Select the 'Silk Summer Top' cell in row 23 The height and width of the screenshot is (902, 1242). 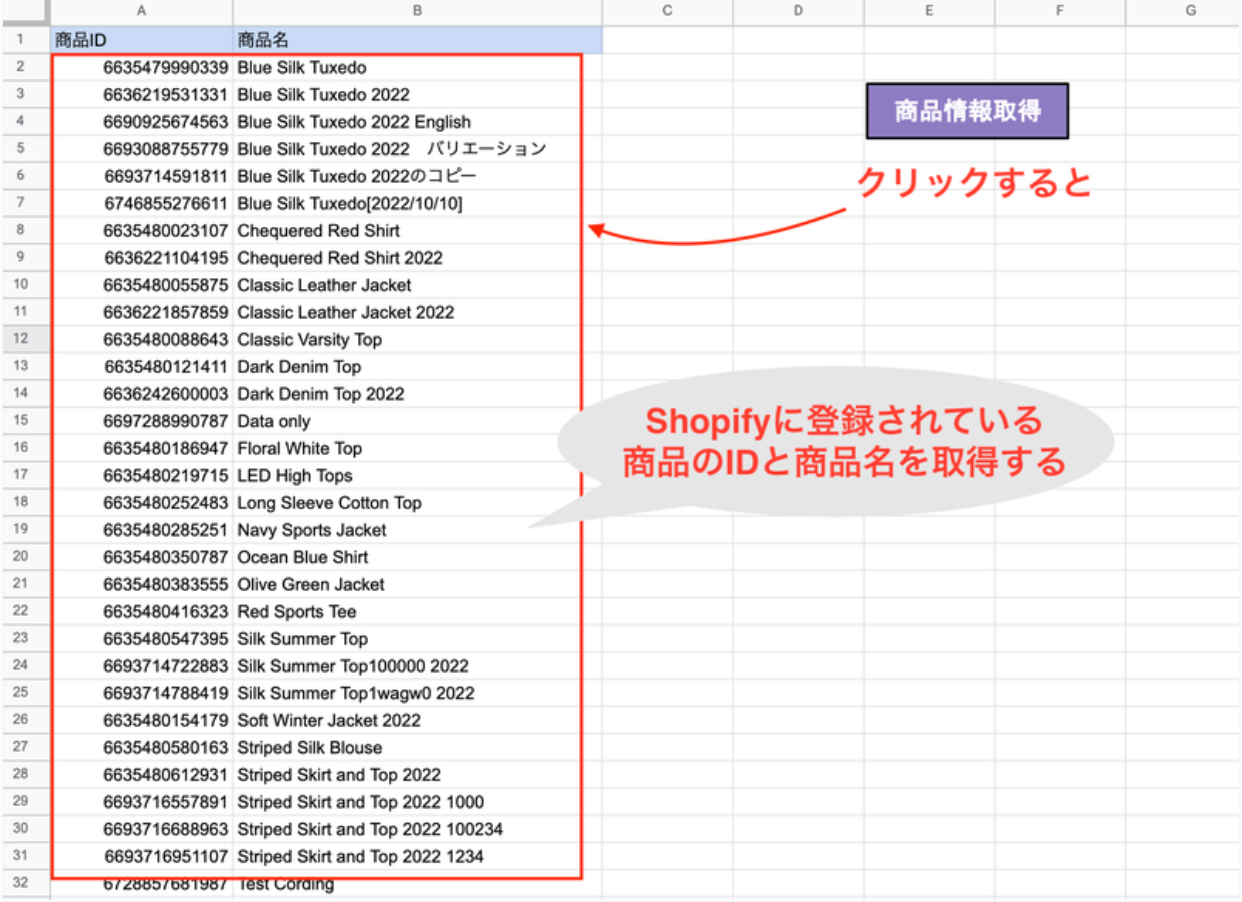[417, 639]
